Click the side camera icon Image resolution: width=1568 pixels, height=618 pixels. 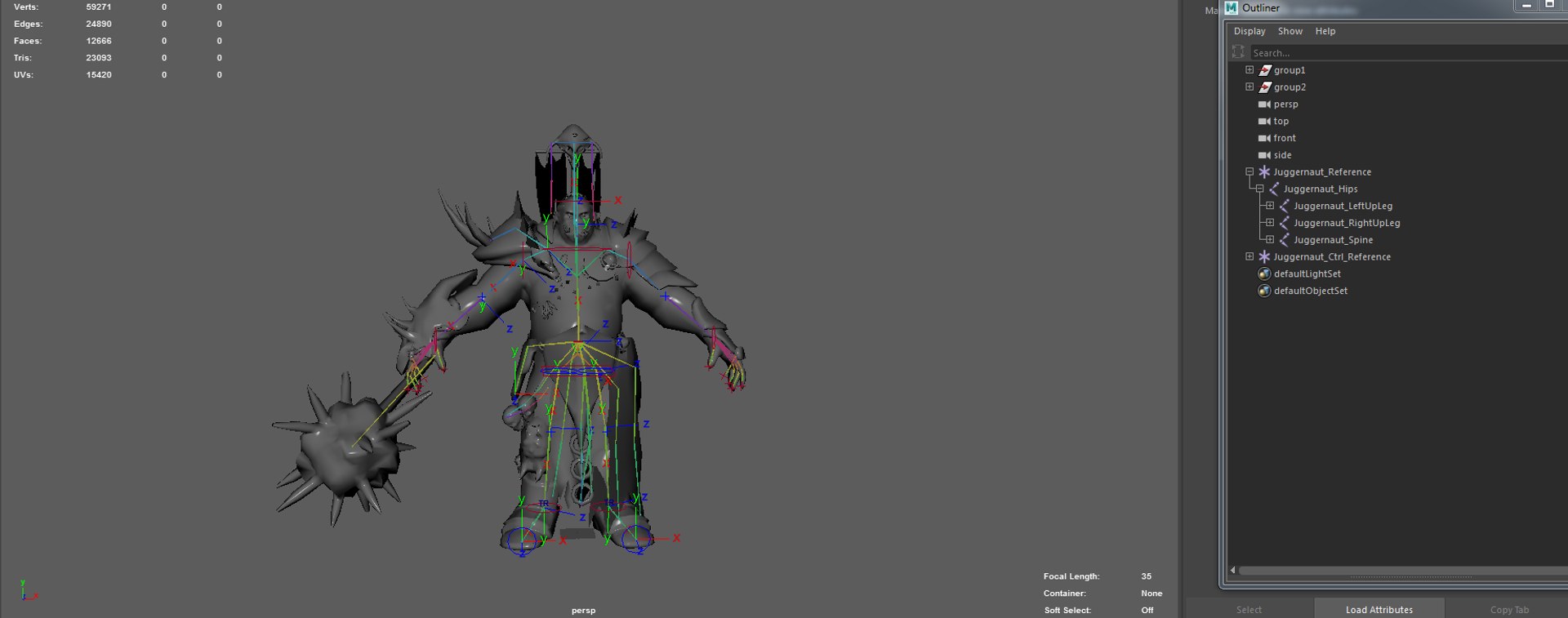[x=1264, y=155]
